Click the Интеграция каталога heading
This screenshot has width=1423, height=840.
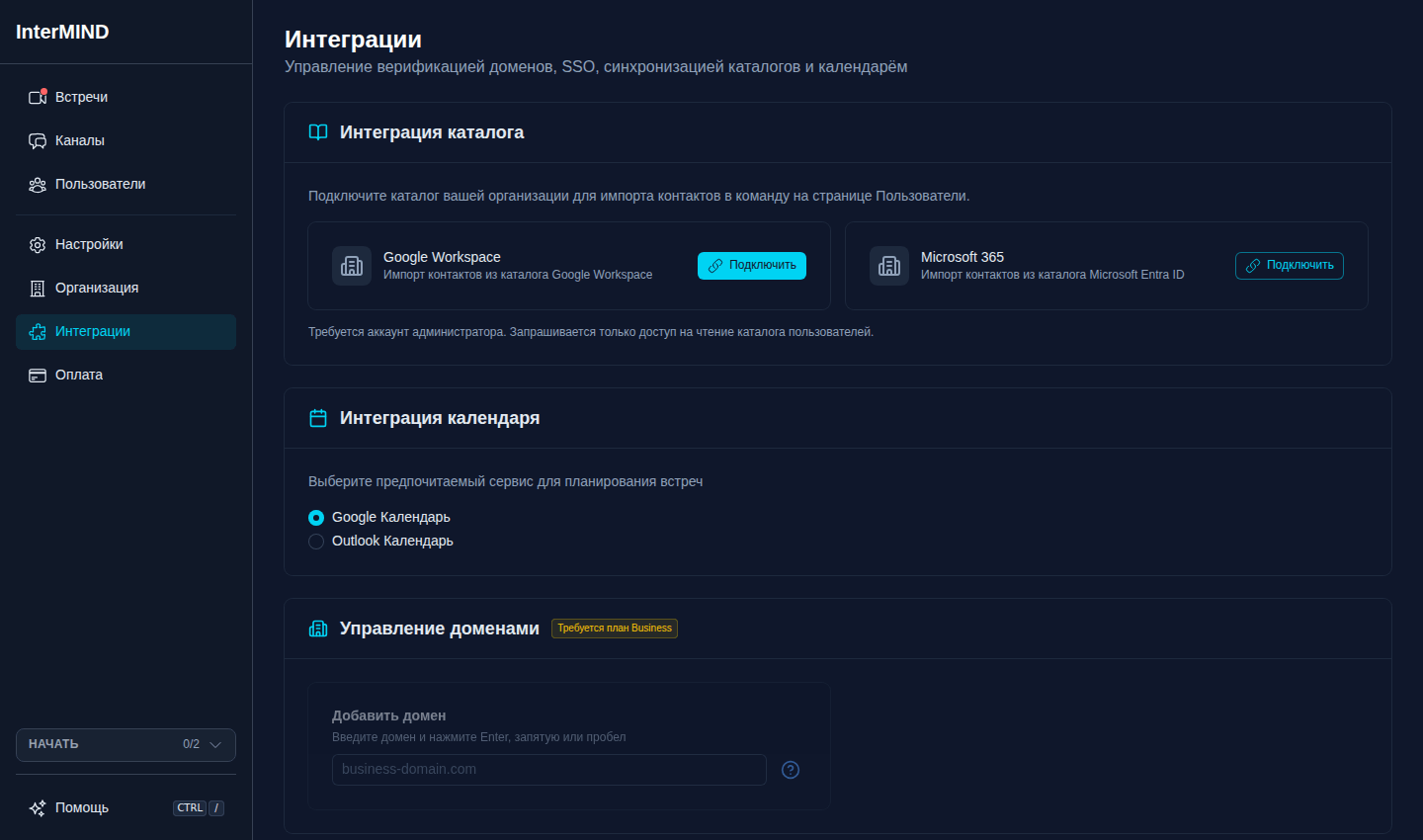coord(432,132)
